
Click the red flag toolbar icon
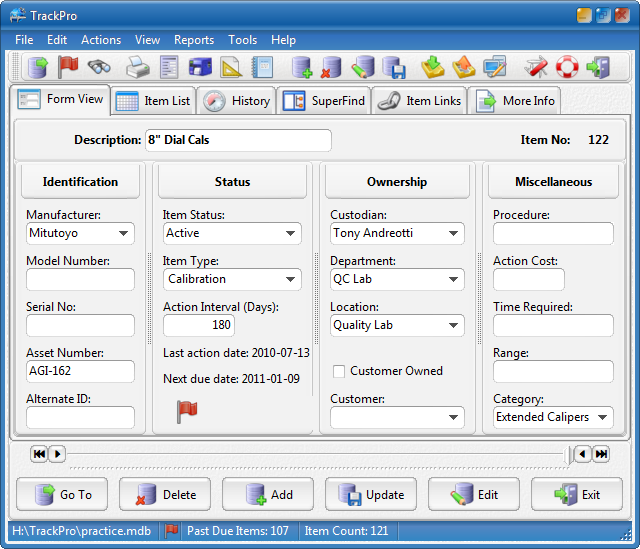pyautogui.click(x=68, y=67)
